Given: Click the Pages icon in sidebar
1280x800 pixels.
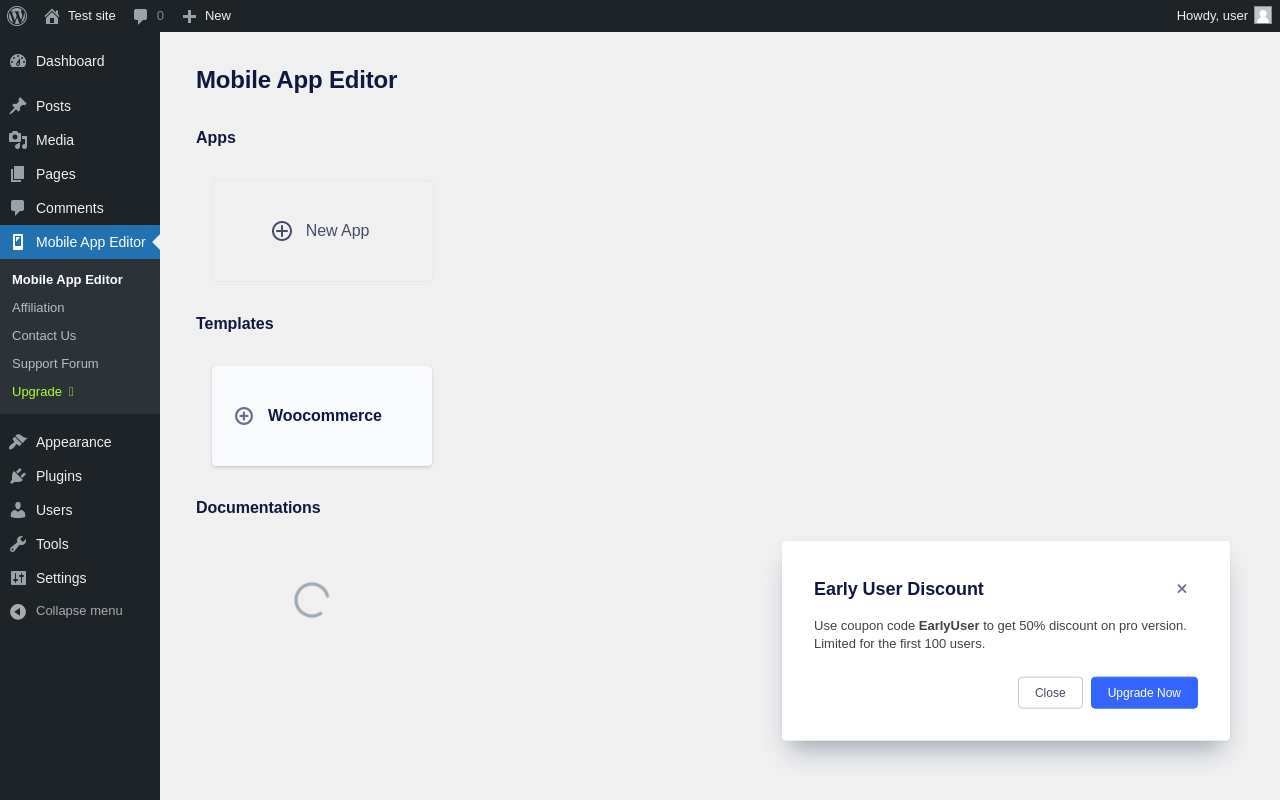Looking at the screenshot, I should click(x=18, y=174).
